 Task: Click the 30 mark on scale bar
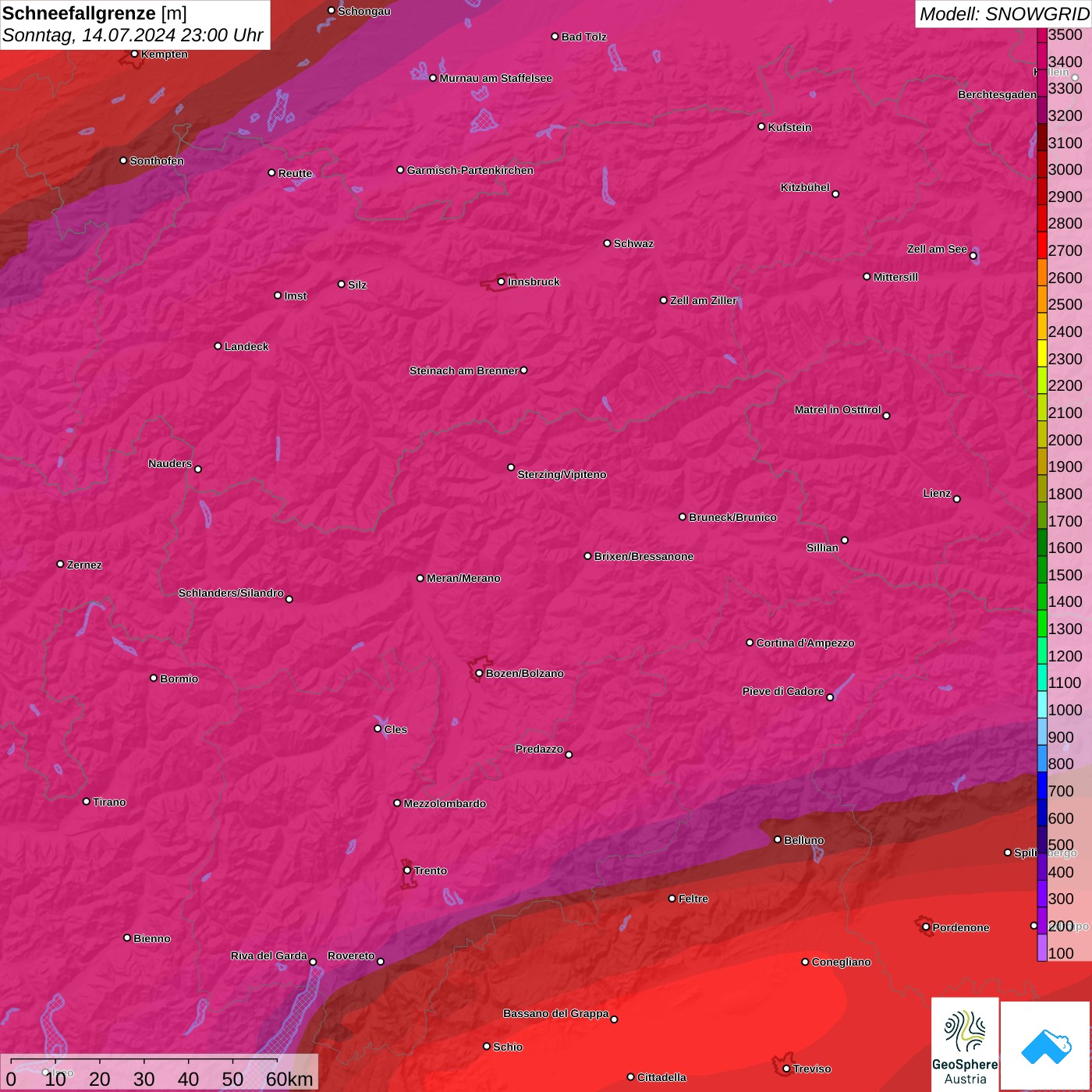pyautogui.click(x=144, y=1079)
